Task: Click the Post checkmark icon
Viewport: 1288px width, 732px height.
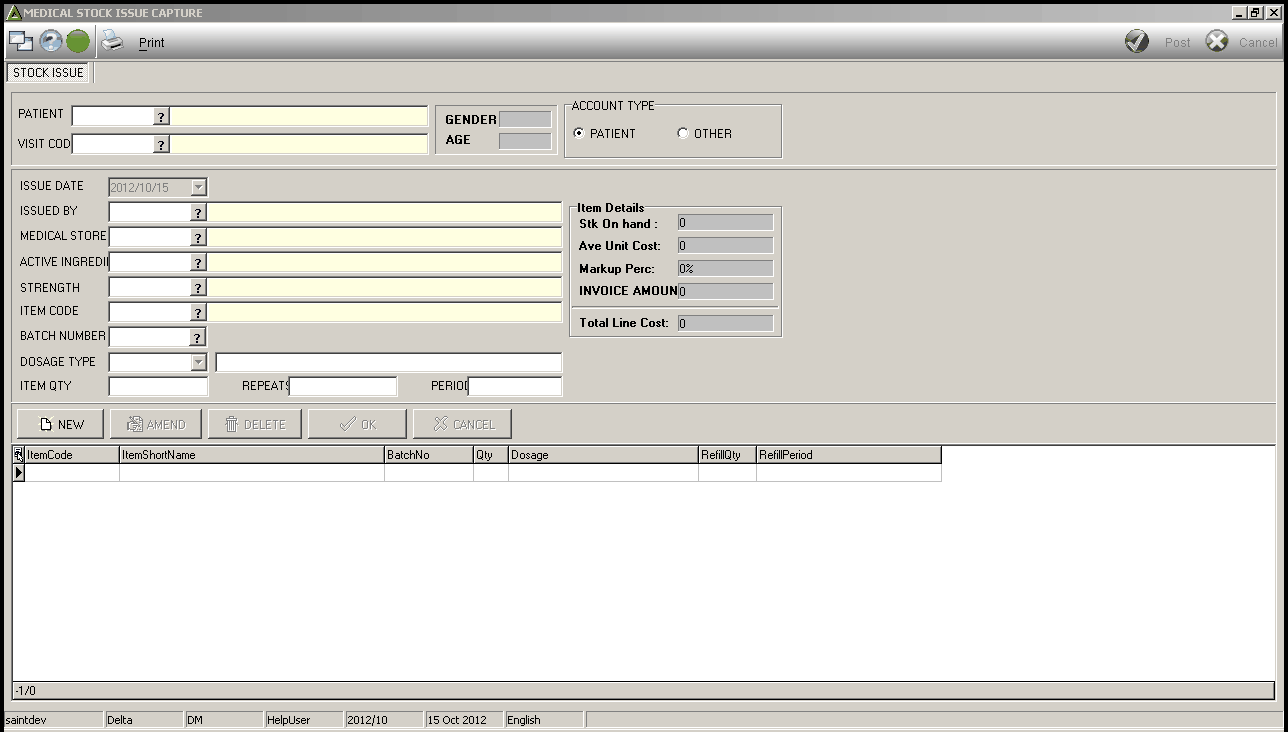Action: [1137, 42]
